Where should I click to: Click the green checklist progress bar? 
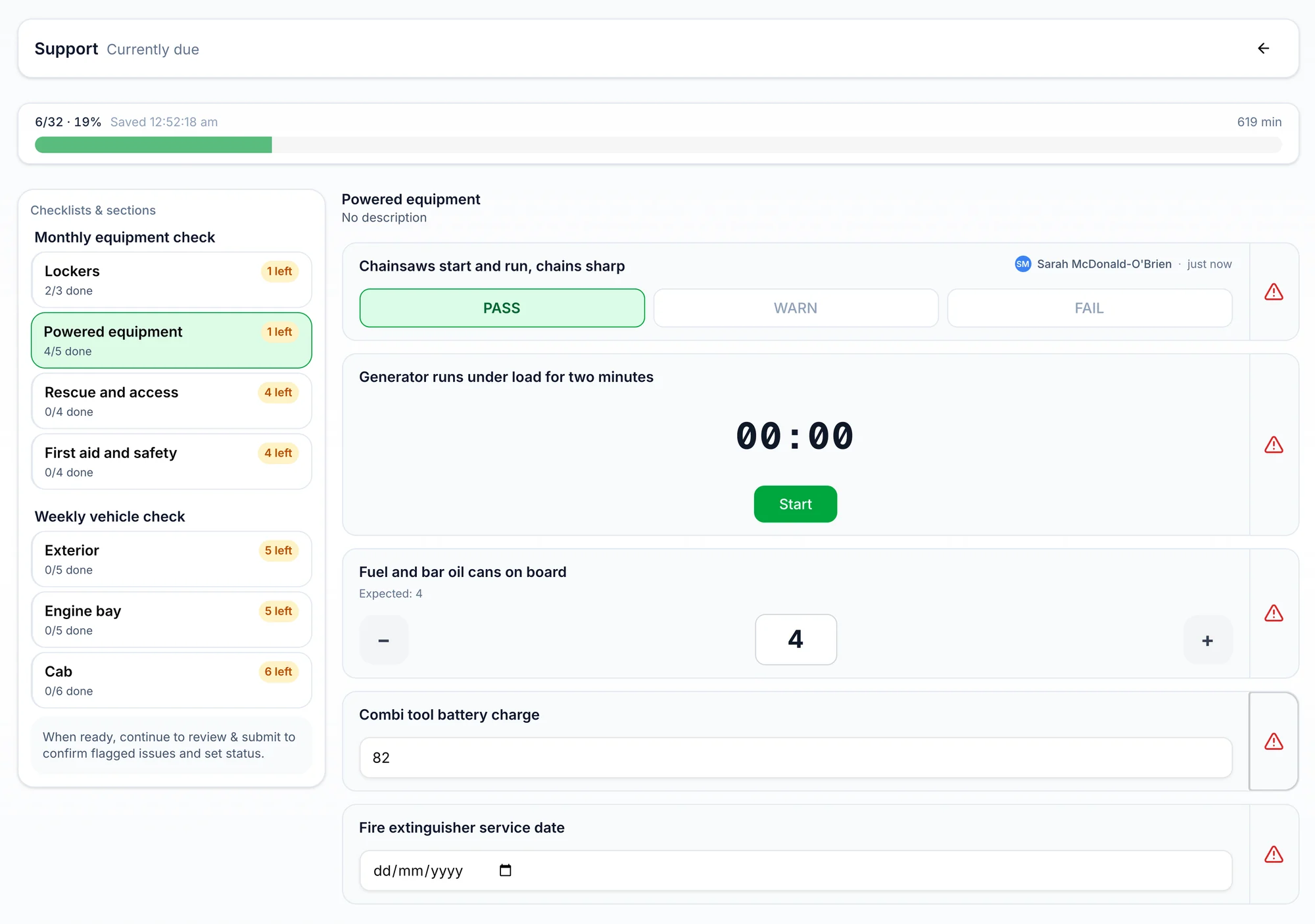pos(153,145)
